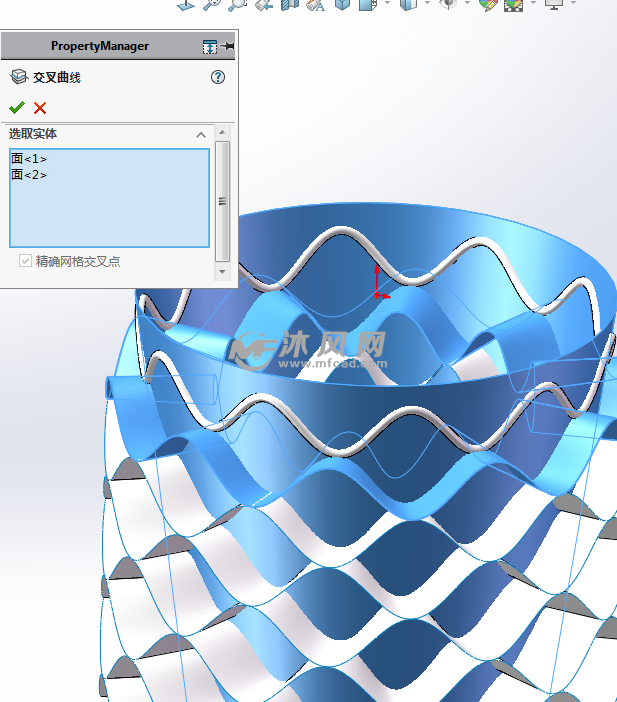Click the PropertyManager vertical scrollbar thumb
Screen dimensions: 617x702
pyautogui.click(x=222, y=201)
